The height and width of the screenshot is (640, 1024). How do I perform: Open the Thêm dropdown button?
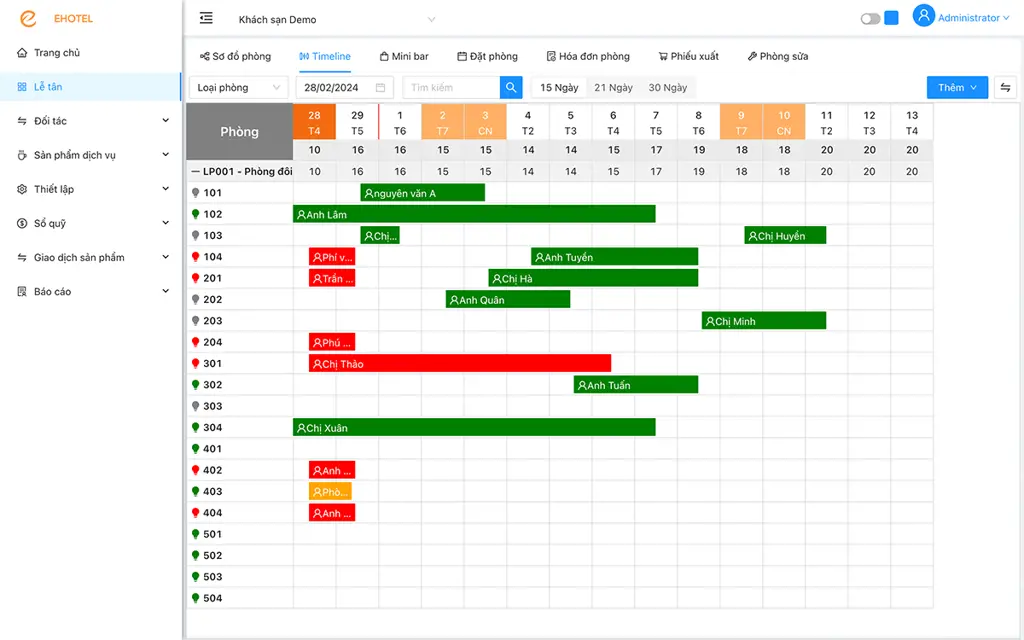tap(957, 88)
